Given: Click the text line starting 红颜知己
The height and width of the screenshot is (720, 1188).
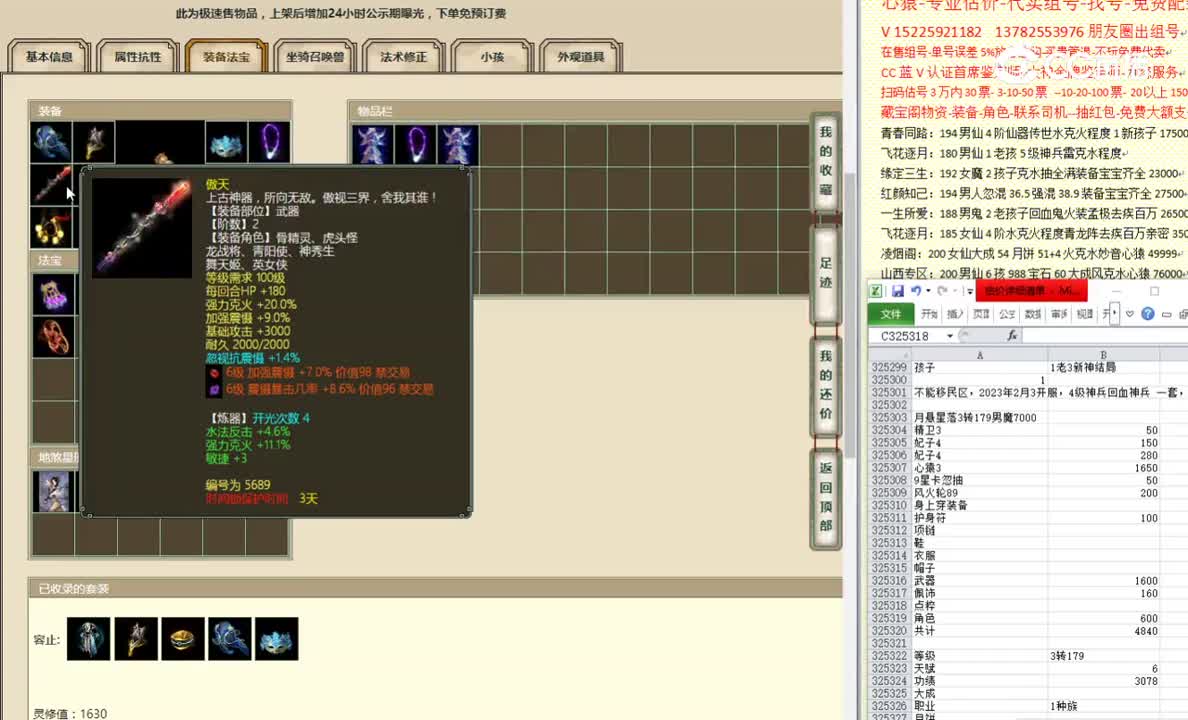Looking at the screenshot, I should point(1033,193).
